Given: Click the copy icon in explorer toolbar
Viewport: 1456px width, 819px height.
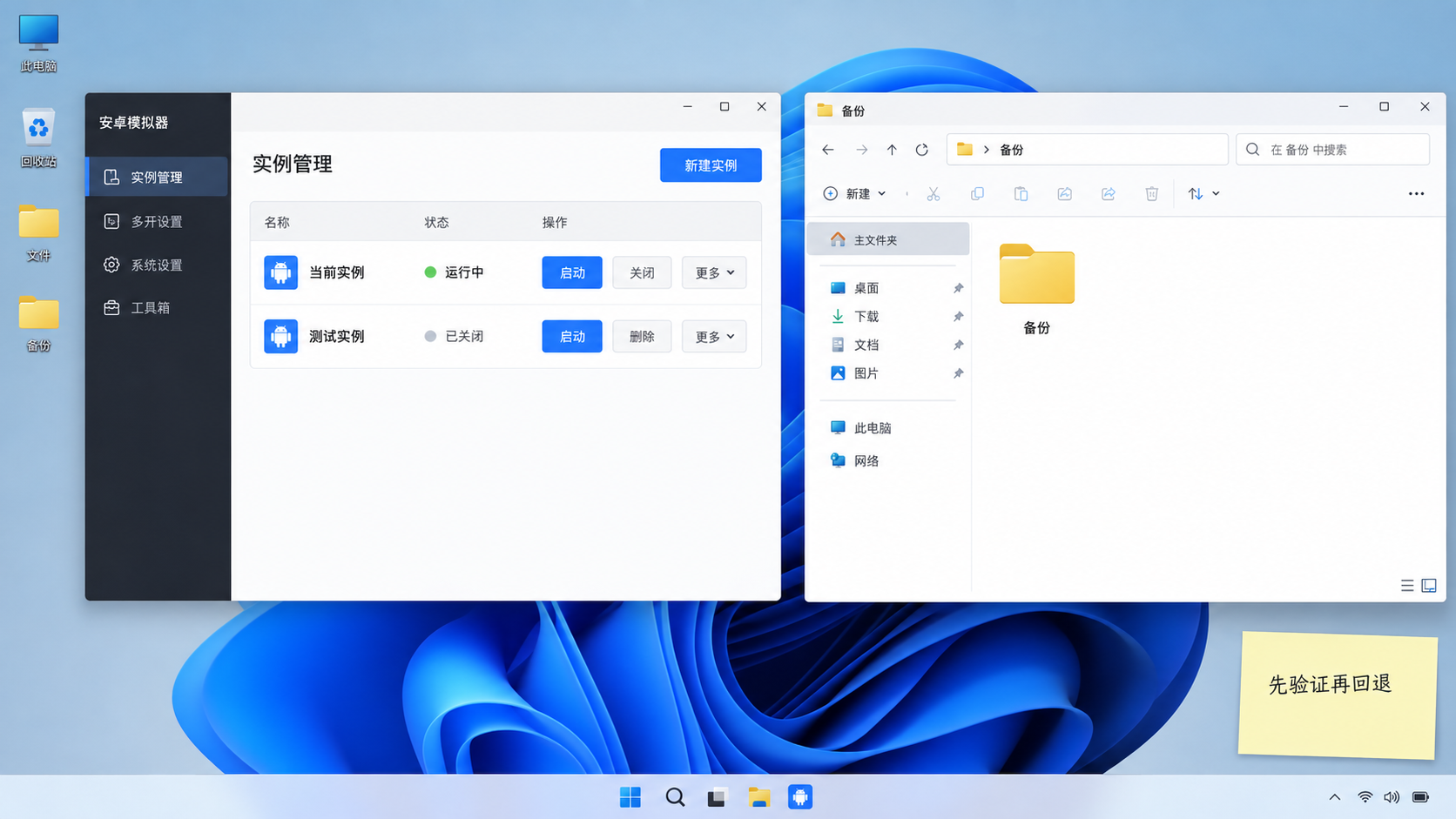Looking at the screenshot, I should coord(977,193).
